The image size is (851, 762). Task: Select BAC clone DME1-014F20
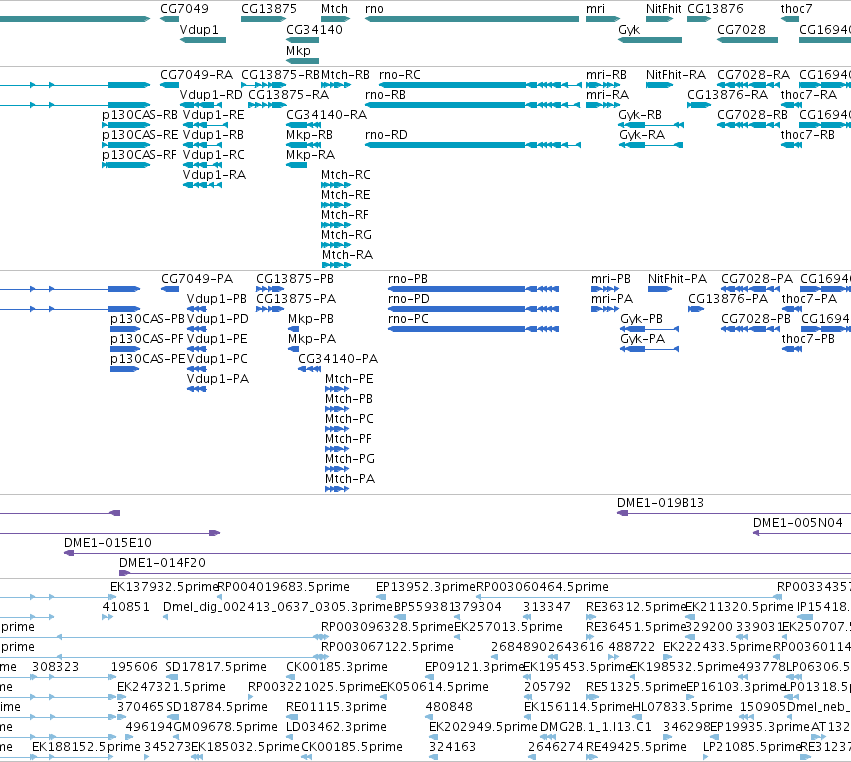pyautogui.click(x=162, y=563)
